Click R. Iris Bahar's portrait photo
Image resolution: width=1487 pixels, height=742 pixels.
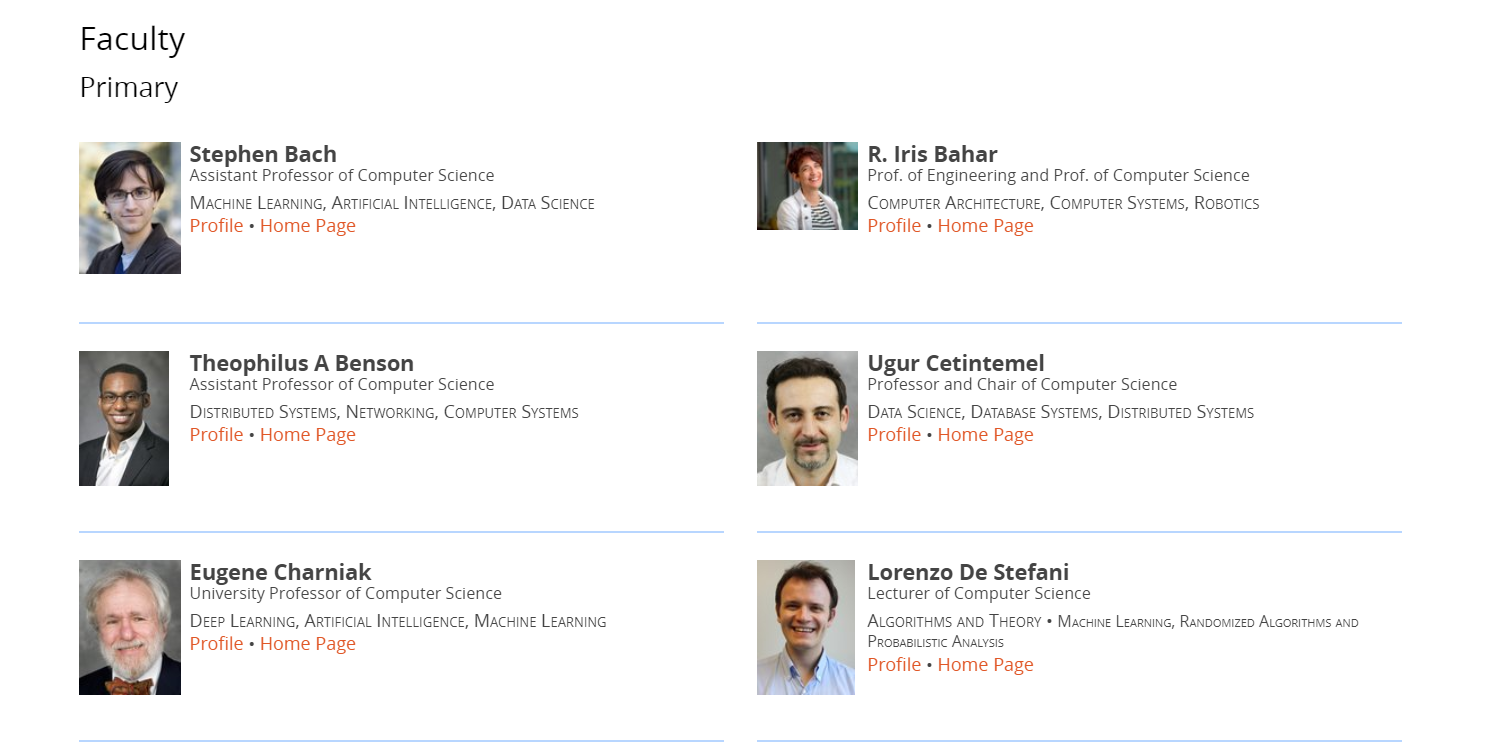(807, 186)
